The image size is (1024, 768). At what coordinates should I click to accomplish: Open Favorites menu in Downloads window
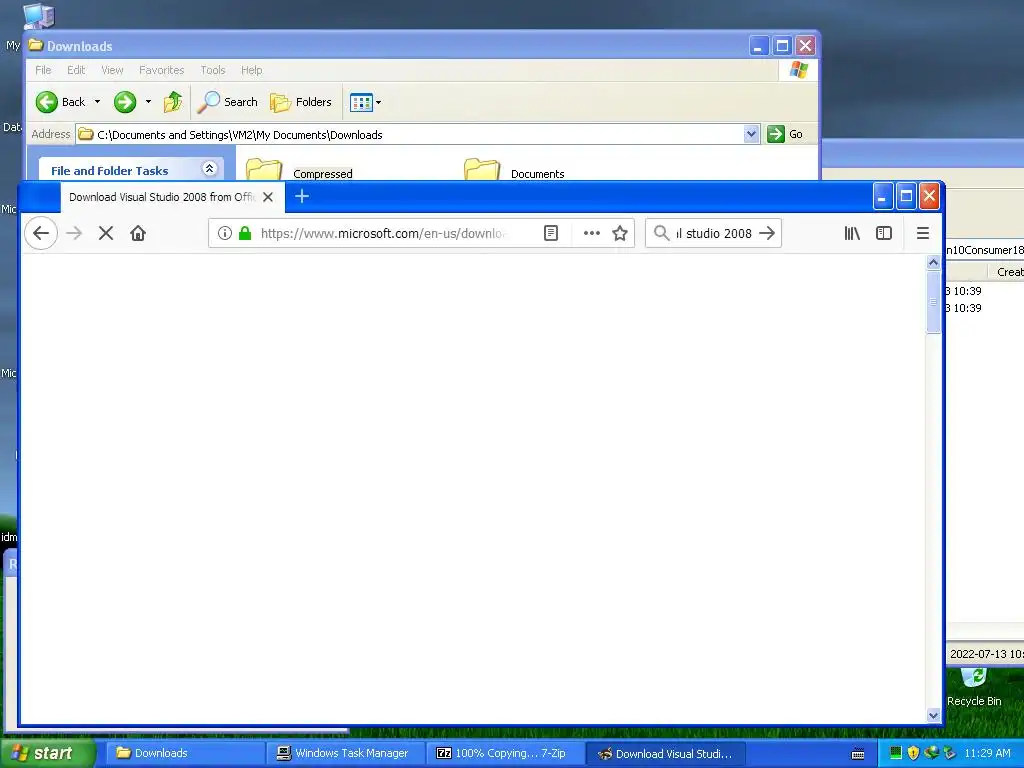pyautogui.click(x=161, y=70)
